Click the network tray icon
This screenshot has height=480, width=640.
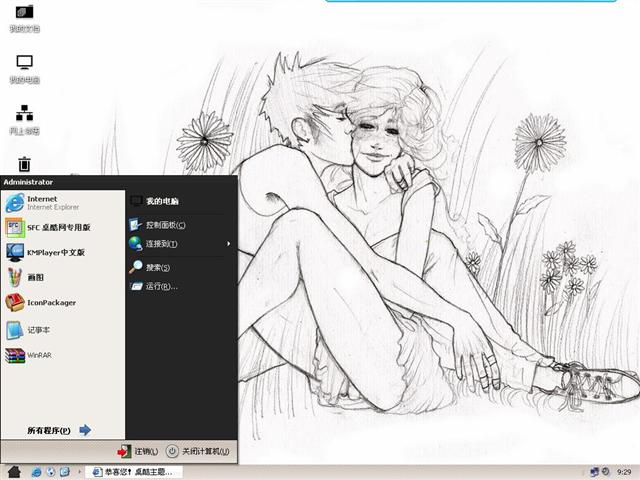tap(594, 472)
